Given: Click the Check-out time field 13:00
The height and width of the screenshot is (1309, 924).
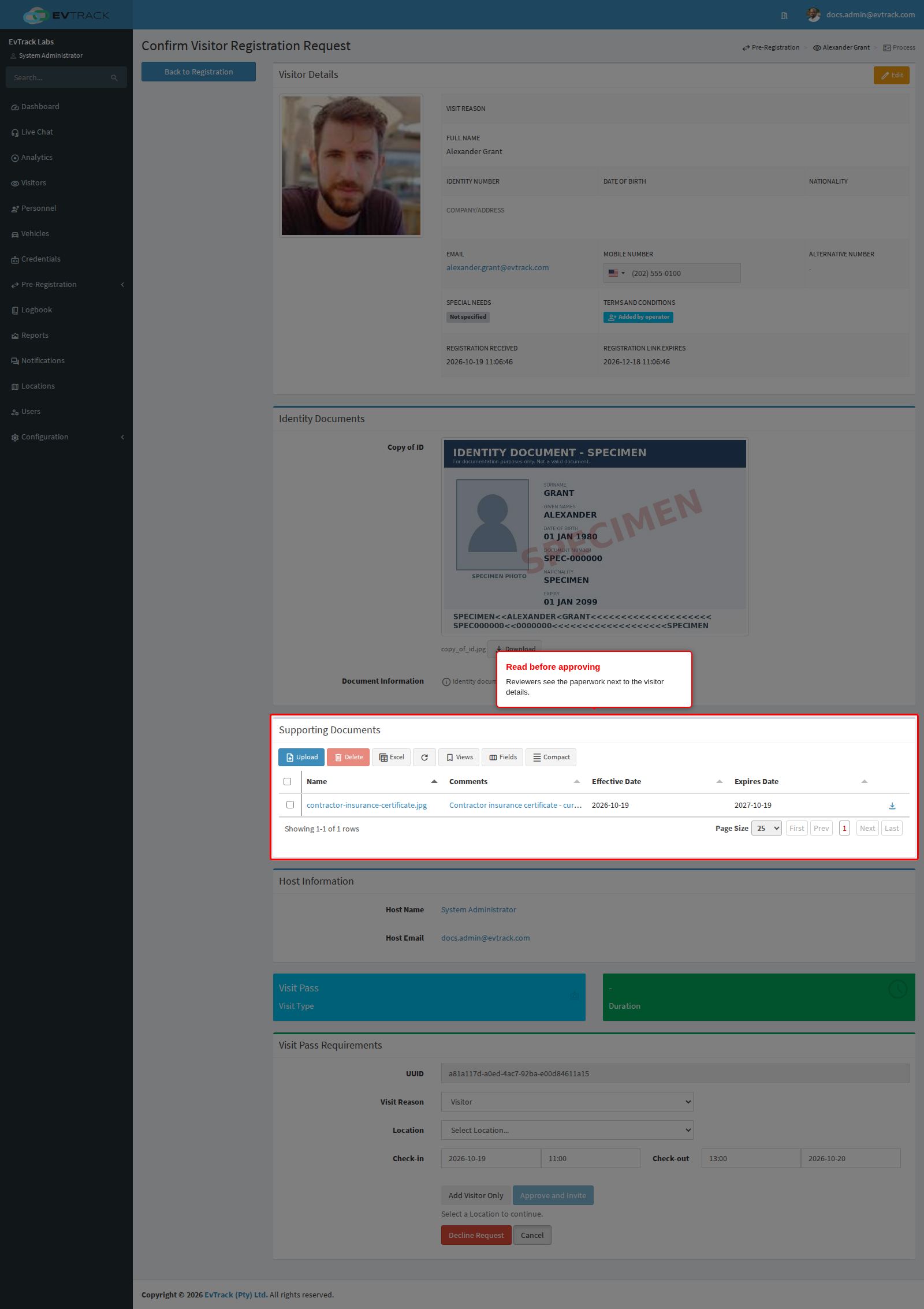Looking at the screenshot, I should (x=751, y=1158).
